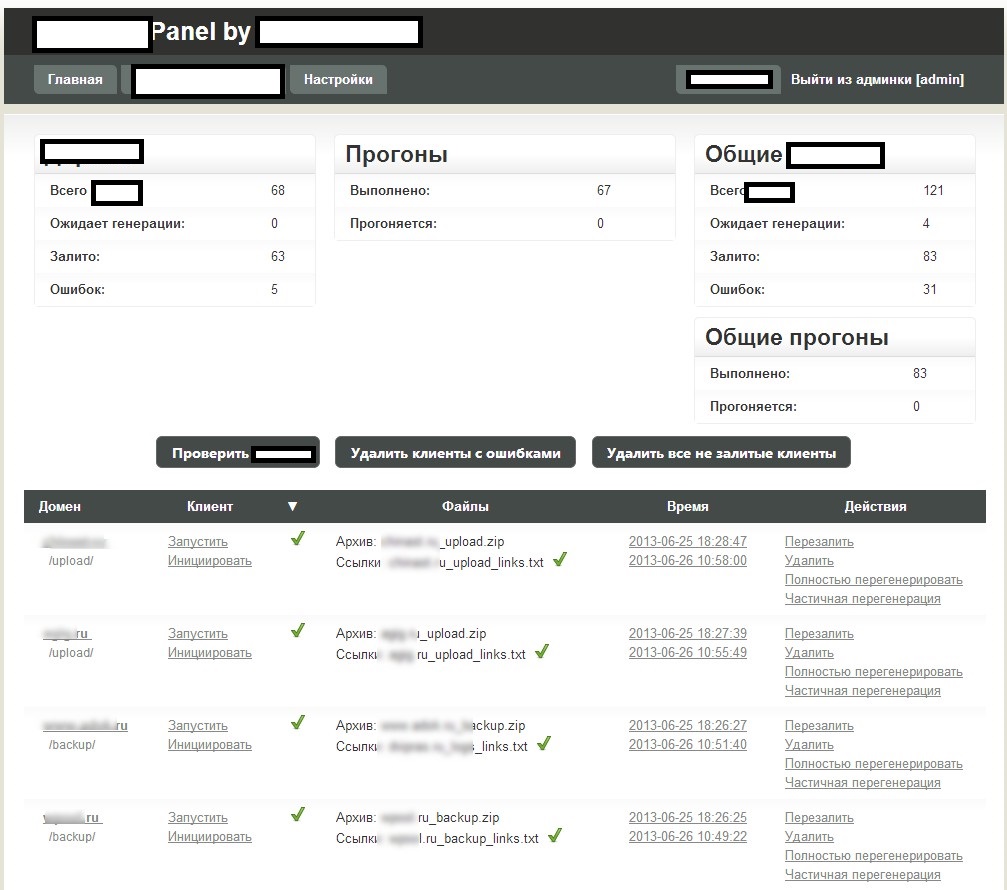Click the Время column header

pyautogui.click(x=687, y=507)
